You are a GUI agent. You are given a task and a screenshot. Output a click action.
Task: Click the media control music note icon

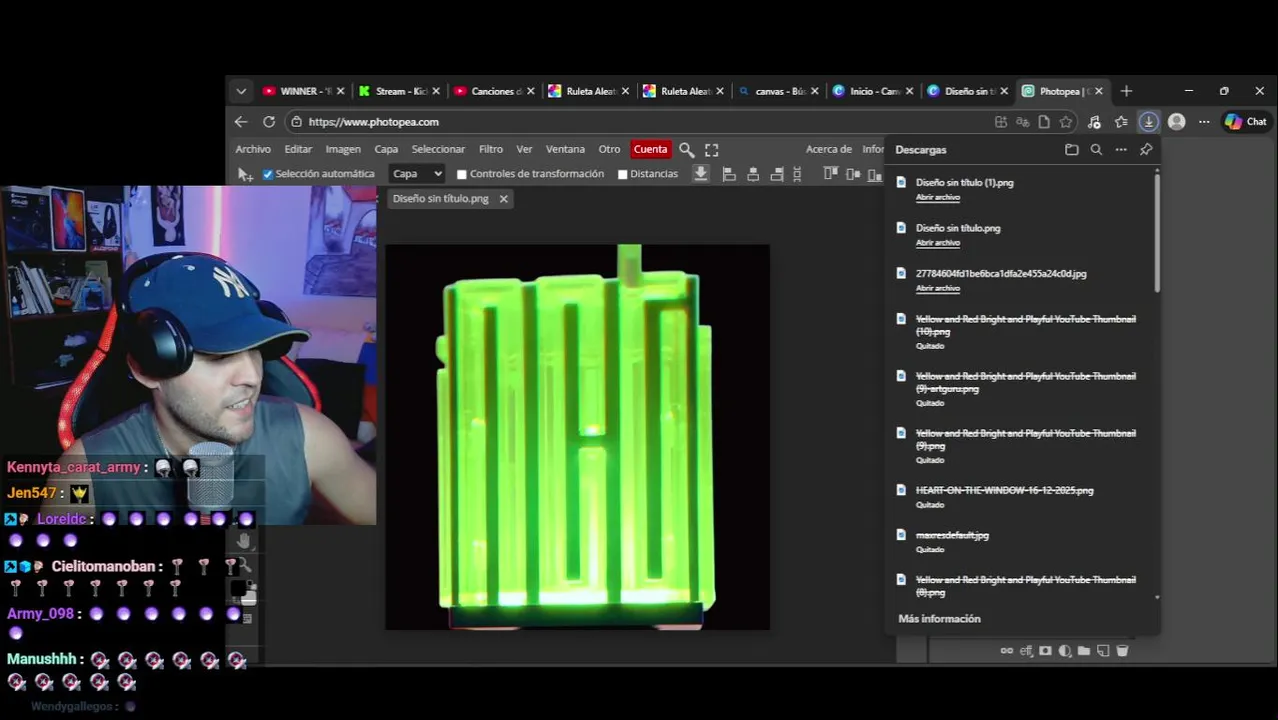coord(1094,121)
